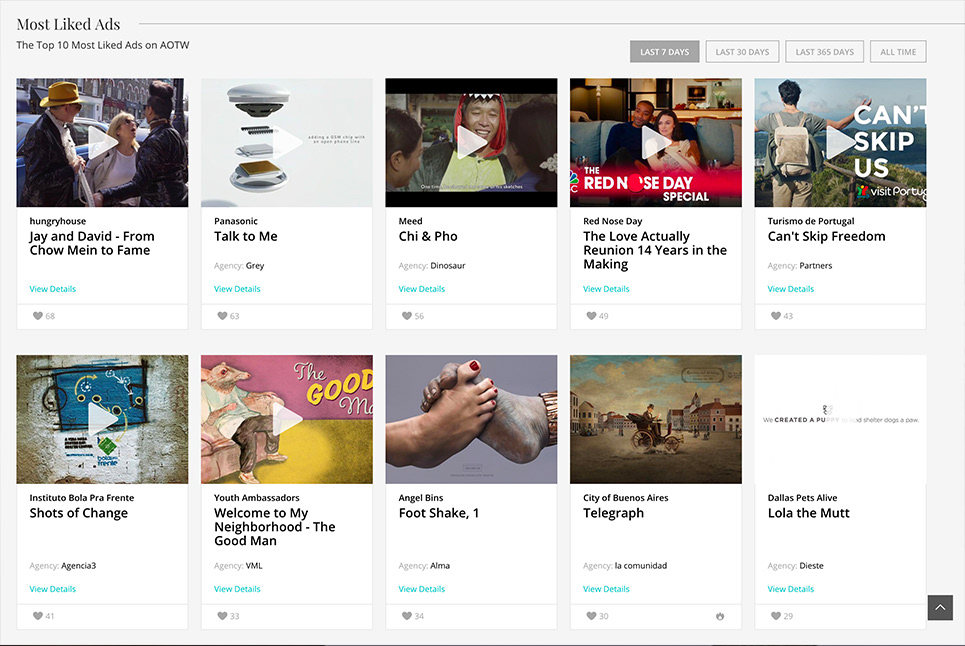The width and height of the screenshot is (965, 646).
Task: Like the Chi & Pho ad
Action: pyautogui.click(x=407, y=316)
